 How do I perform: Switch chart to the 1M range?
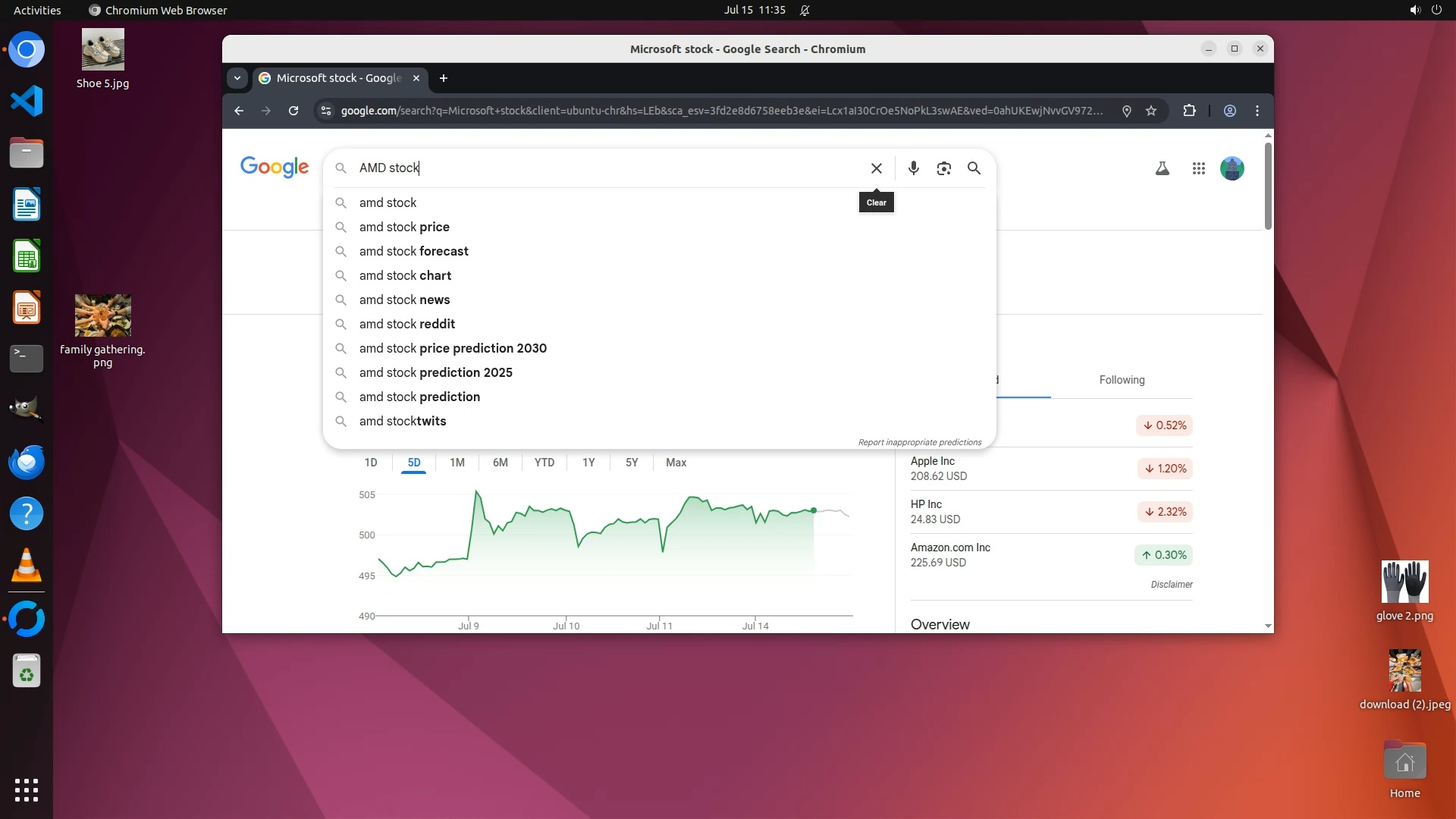point(457,463)
